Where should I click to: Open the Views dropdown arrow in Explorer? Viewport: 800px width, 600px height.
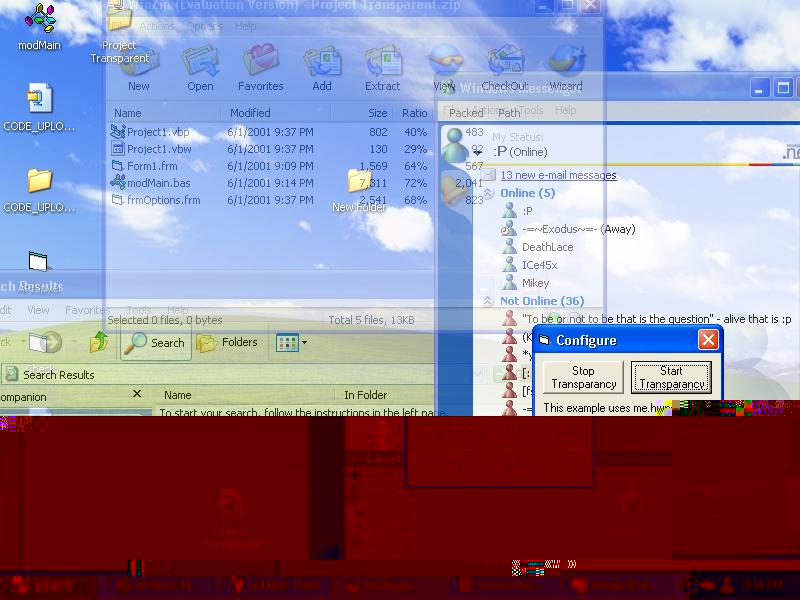click(304, 343)
